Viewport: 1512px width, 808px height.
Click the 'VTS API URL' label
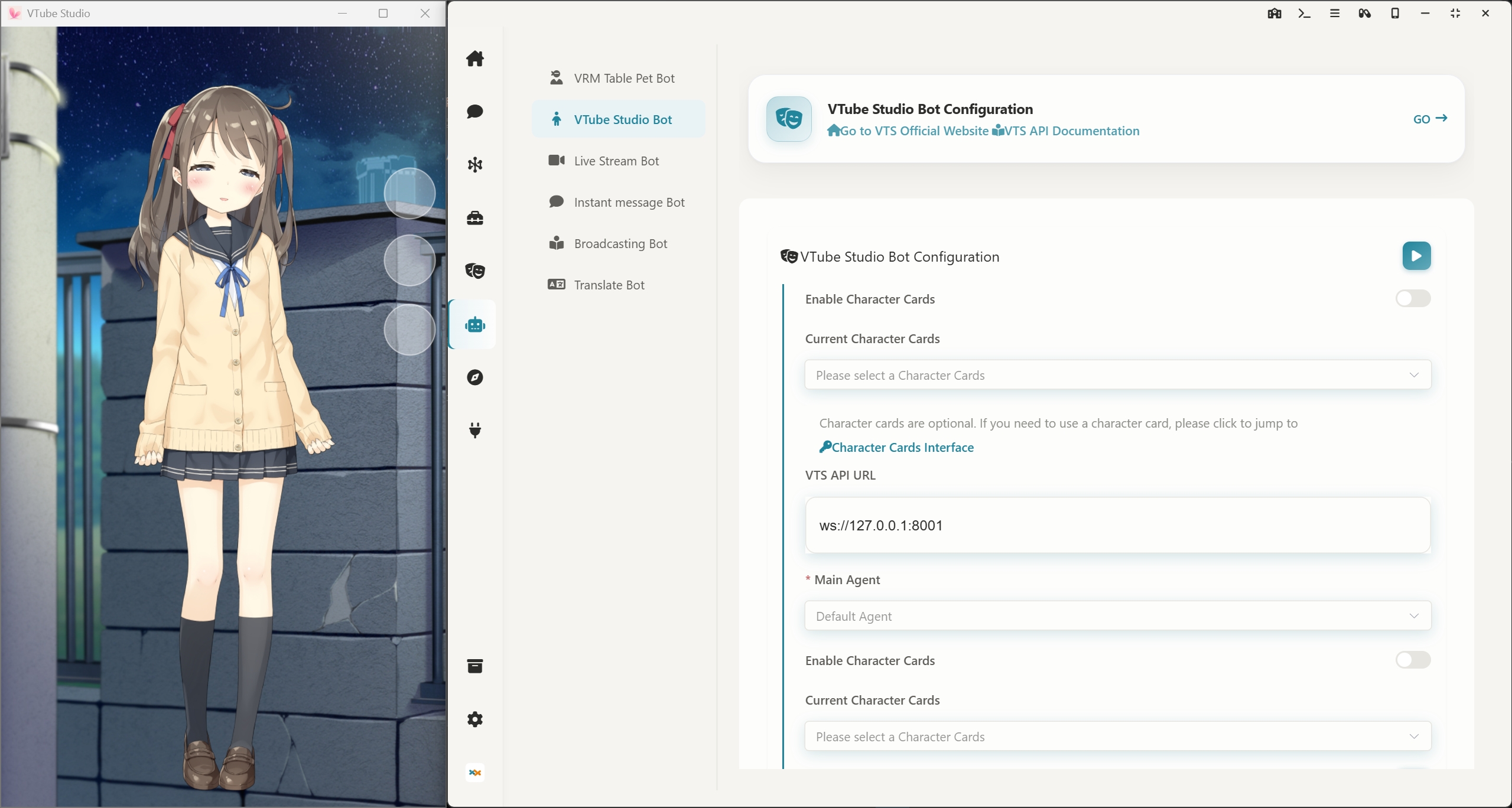tap(840, 475)
